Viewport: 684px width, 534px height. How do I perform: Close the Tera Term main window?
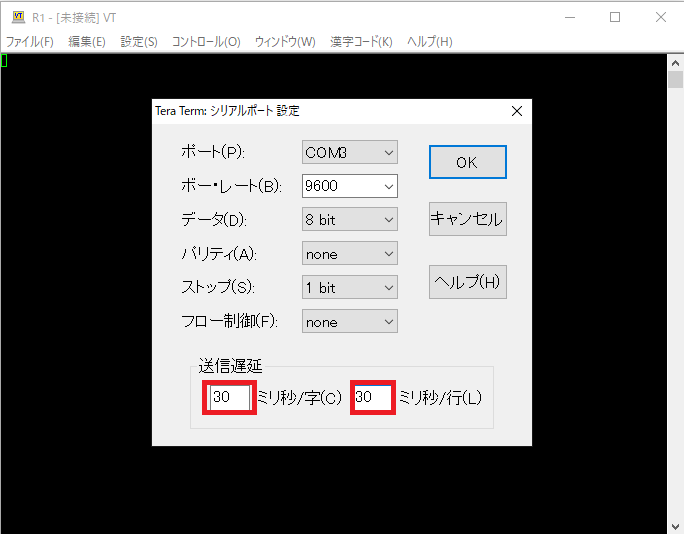click(x=661, y=17)
